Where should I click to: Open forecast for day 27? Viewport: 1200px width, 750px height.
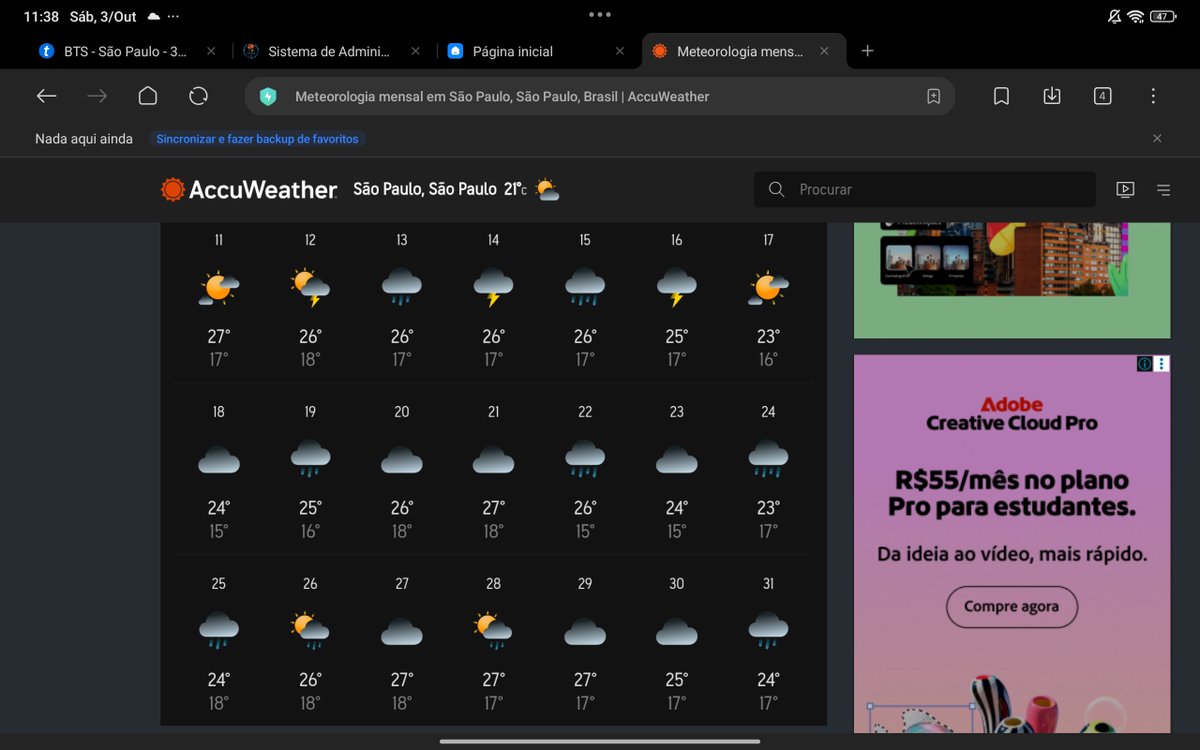[402, 642]
